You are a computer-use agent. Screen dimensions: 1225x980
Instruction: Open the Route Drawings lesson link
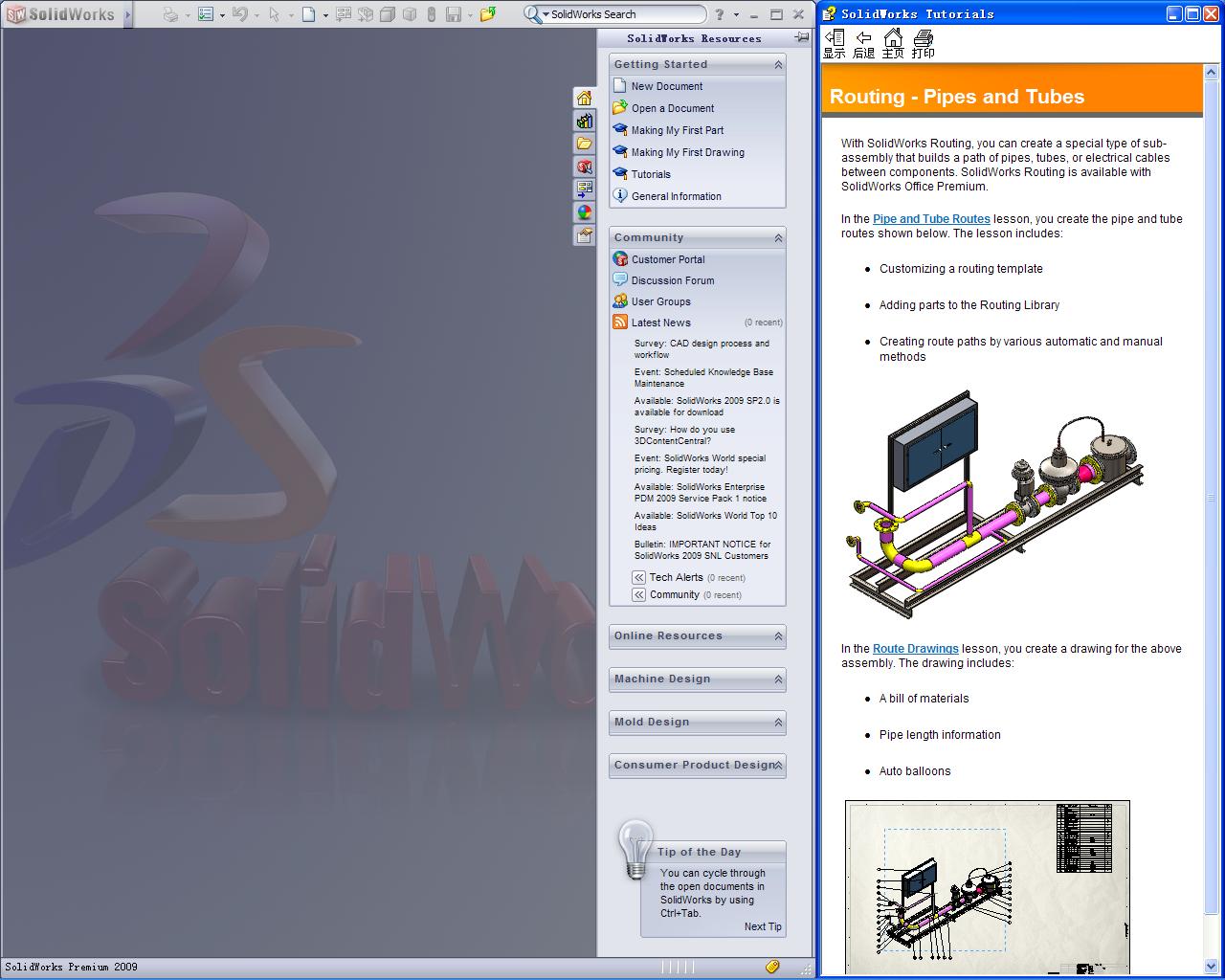click(915, 649)
